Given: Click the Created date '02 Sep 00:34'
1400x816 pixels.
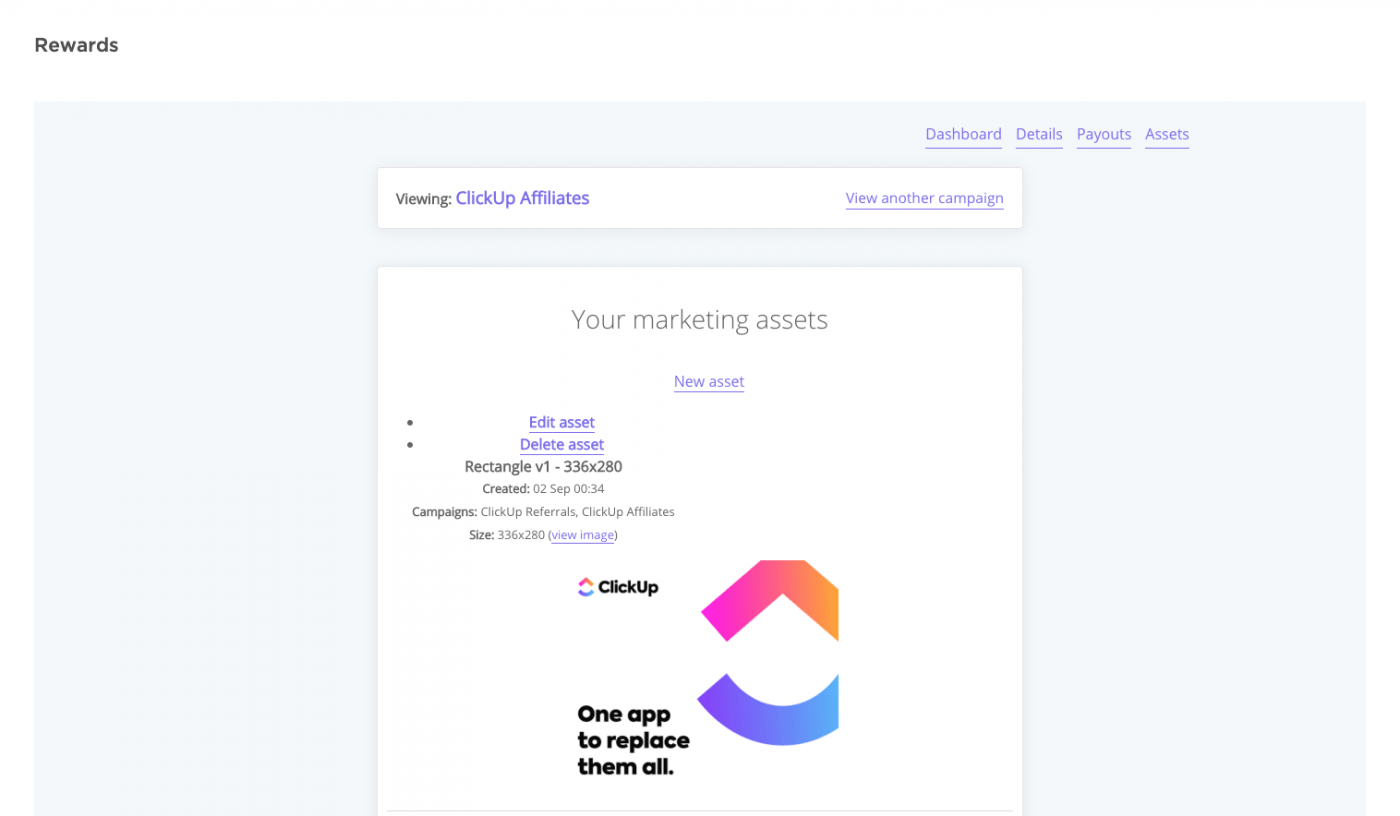Looking at the screenshot, I should pyautogui.click(x=568, y=489).
